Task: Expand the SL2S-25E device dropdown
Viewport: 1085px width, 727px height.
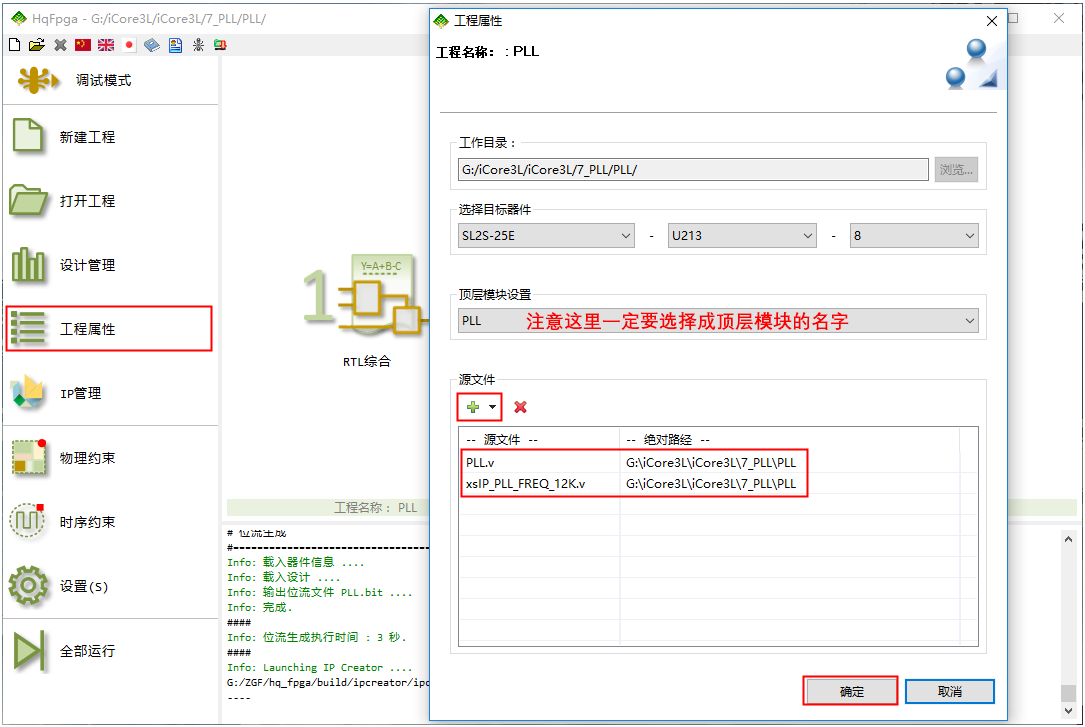Action: pyautogui.click(x=546, y=236)
